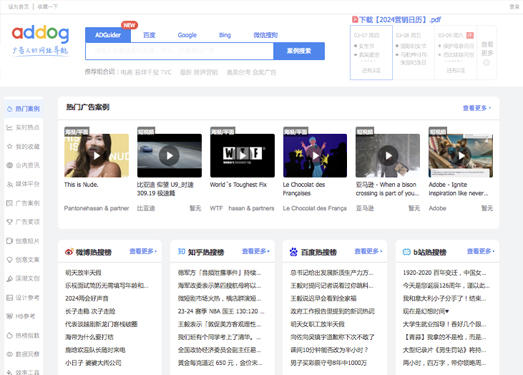The height and width of the screenshot is (375, 523).
Task: Open 我的收藏 star icon in sidebar
Action: click(10, 146)
